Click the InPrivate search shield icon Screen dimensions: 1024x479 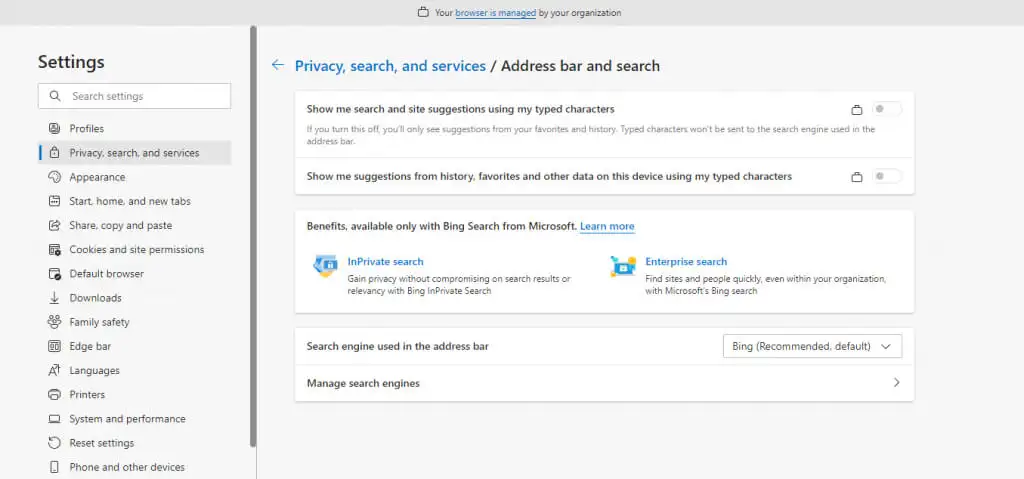click(x=325, y=266)
